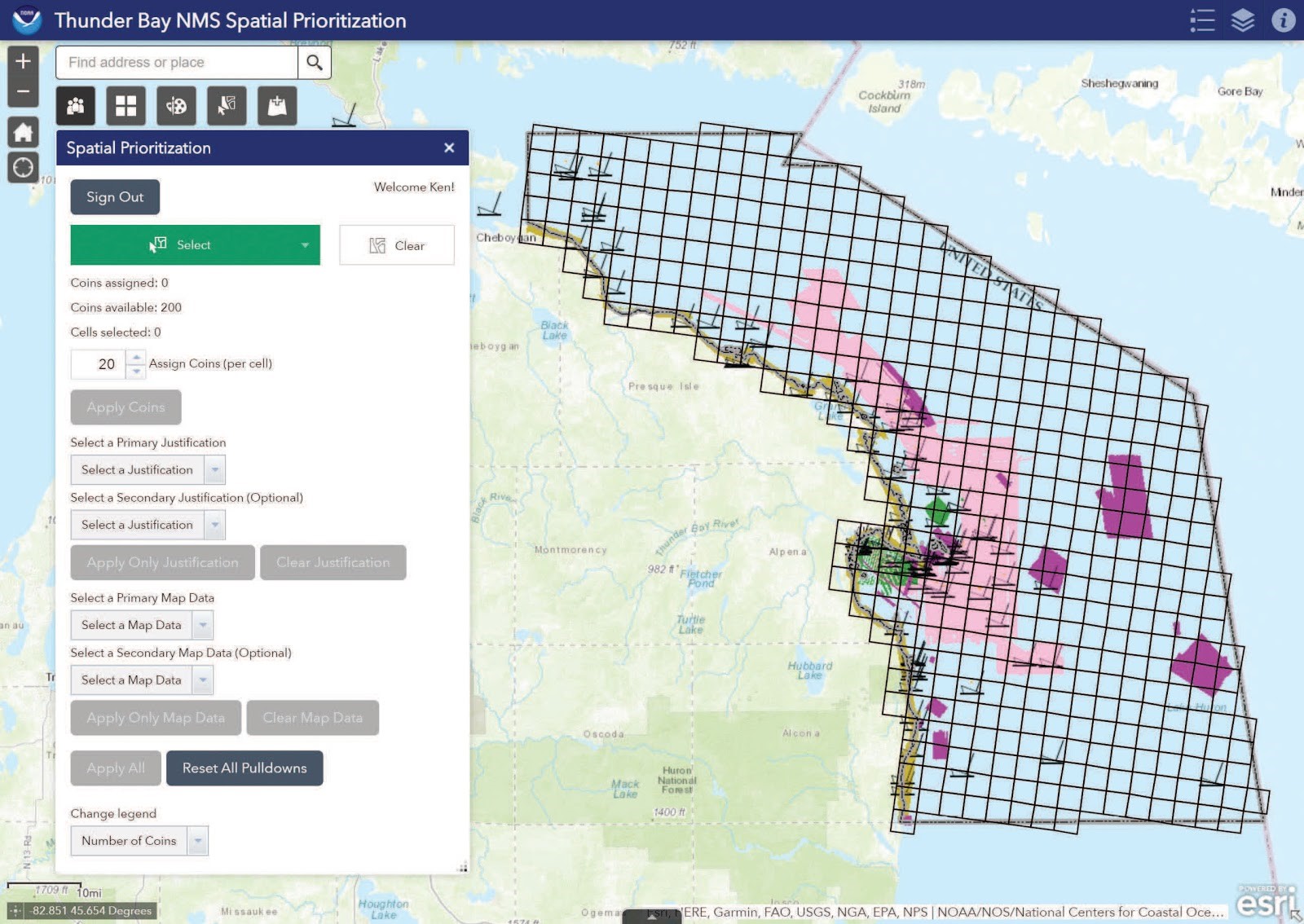This screenshot has height=924, width=1304.
Task: Click the Apply Coins button
Action: point(126,407)
